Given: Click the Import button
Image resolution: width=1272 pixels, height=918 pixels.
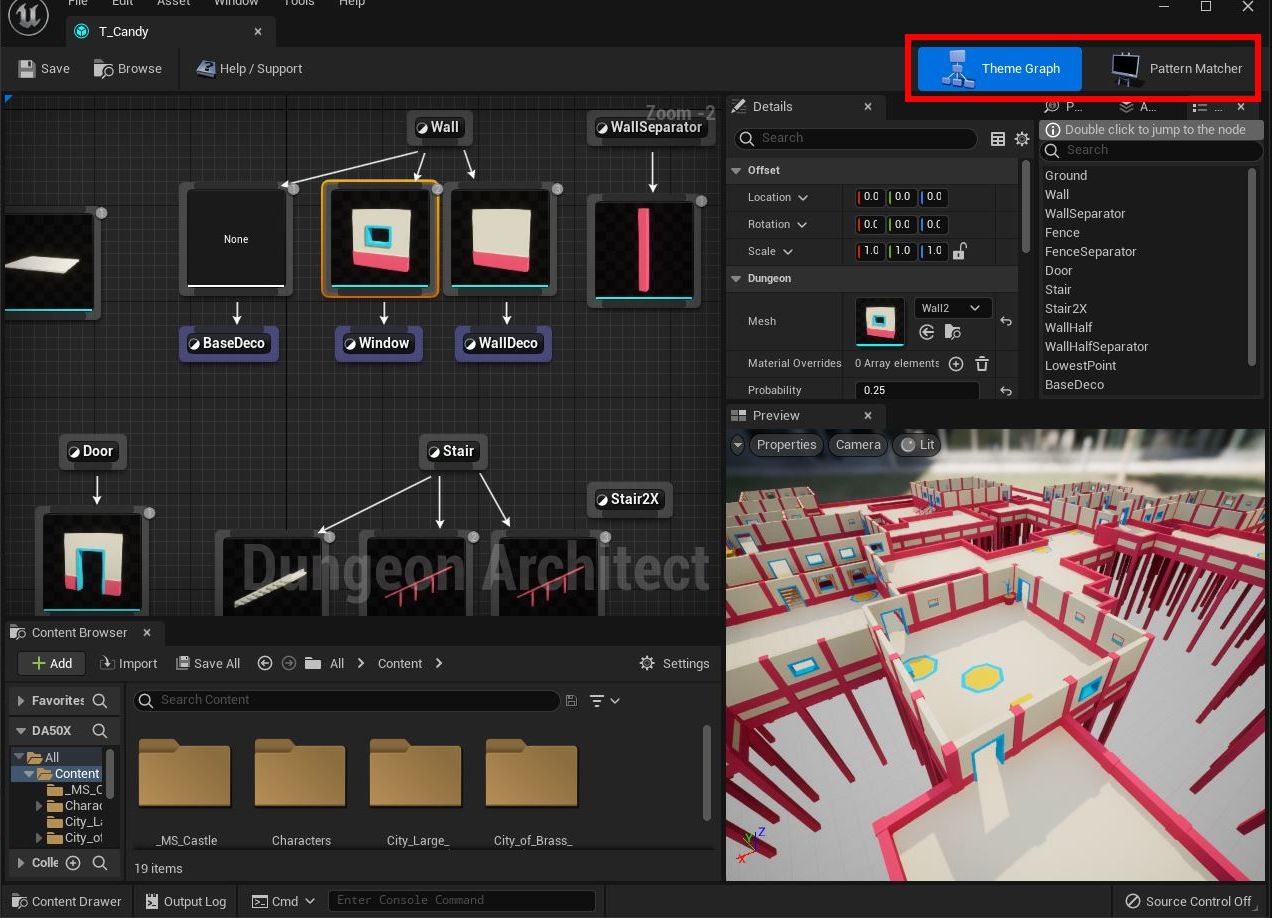Looking at the screenshot, I should click(x=128, y=663).
